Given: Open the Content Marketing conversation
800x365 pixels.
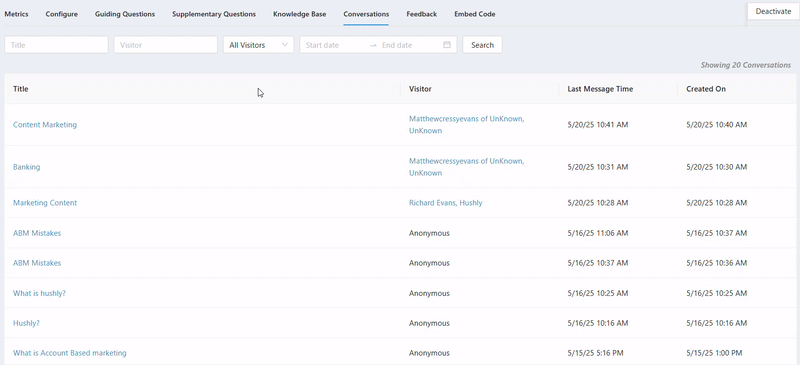Looking at the screenshot, I should click(x=45, y=125).
